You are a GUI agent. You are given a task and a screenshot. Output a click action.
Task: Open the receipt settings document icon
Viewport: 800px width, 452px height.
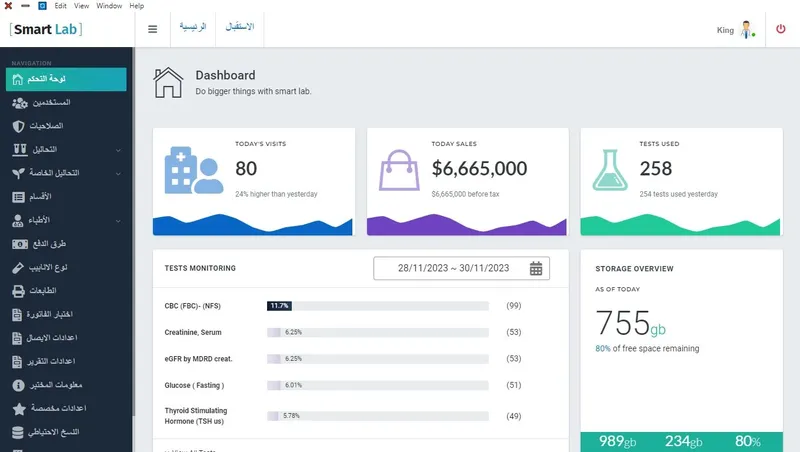(x=17, y=338)
